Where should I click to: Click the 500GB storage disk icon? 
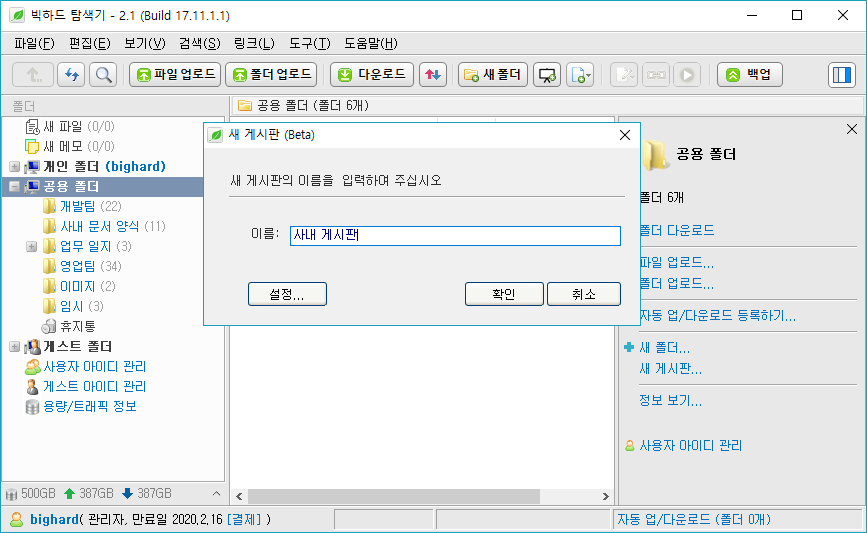(x=11, y=494)
